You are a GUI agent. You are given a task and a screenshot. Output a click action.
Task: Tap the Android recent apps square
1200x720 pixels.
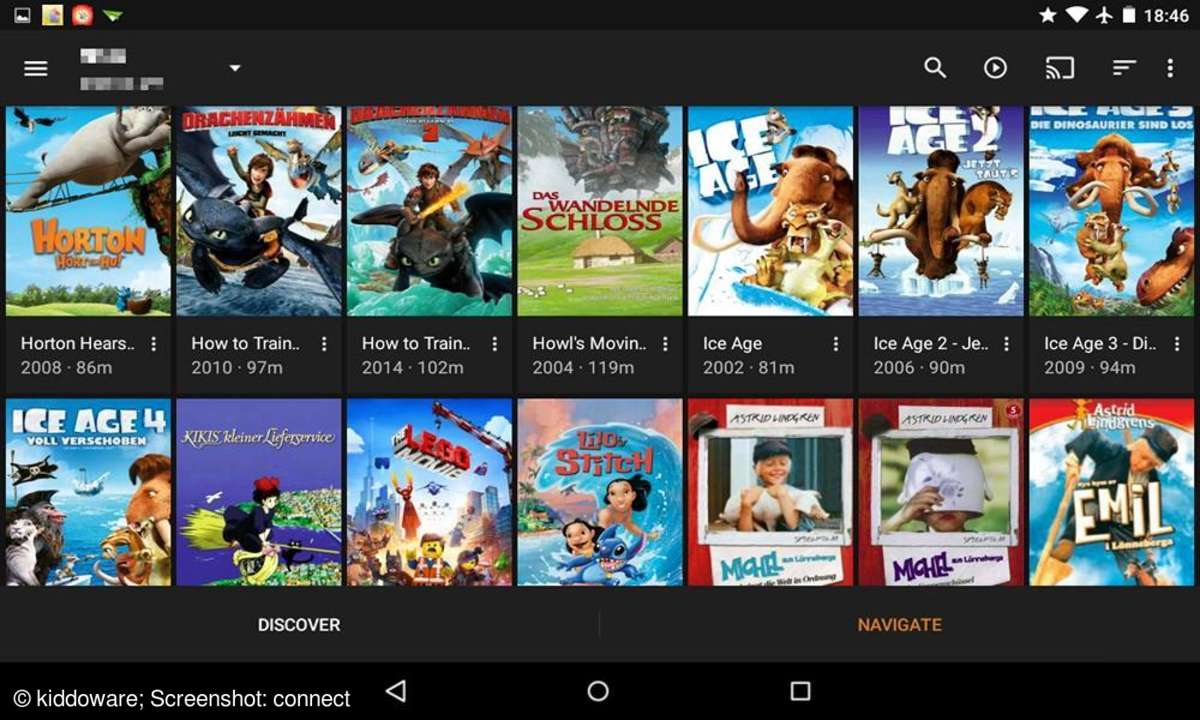[800, 691]
